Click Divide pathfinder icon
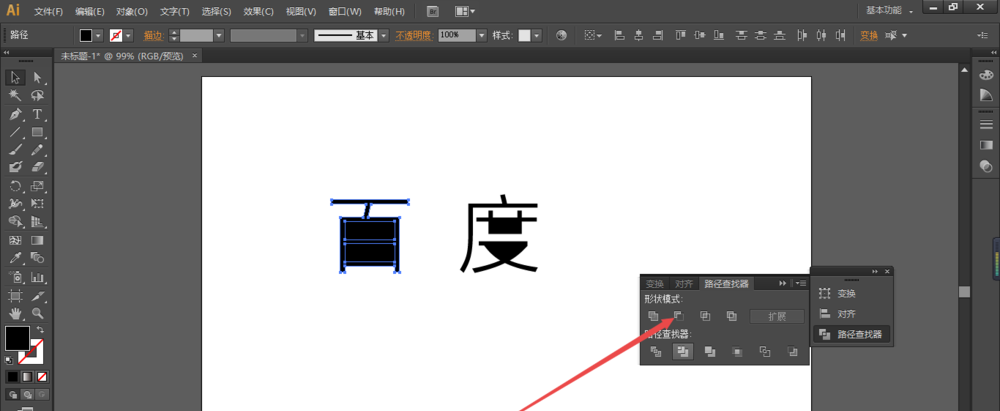 656,351
